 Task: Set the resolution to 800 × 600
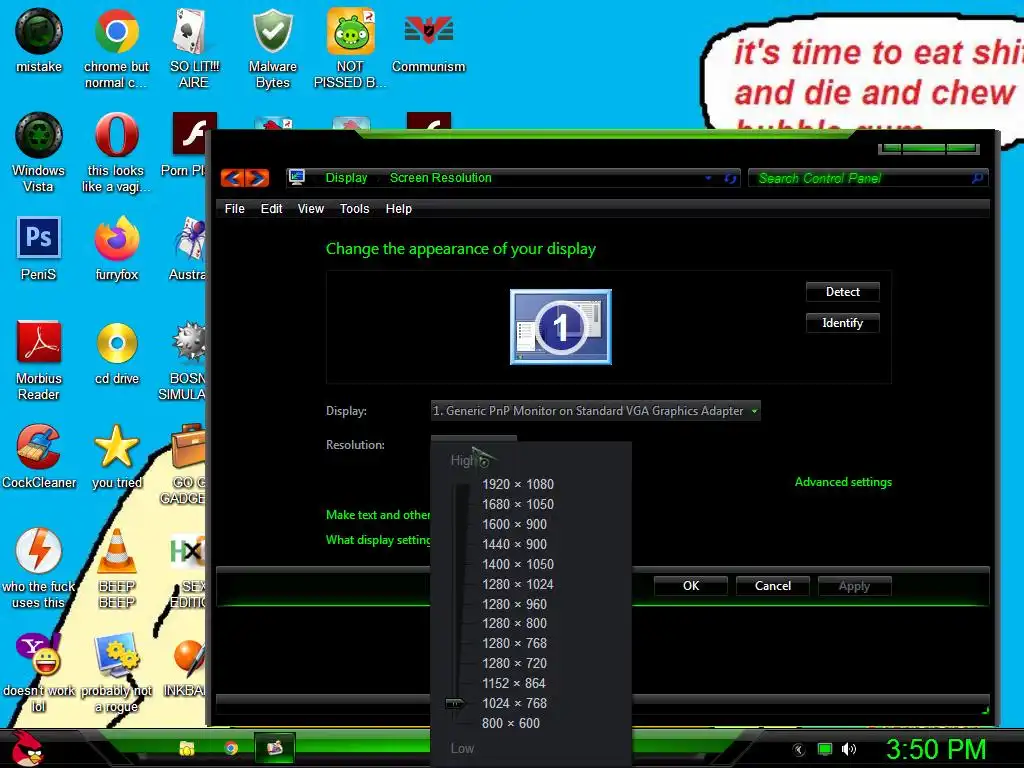pyautogui.click(x=511, y=723)
